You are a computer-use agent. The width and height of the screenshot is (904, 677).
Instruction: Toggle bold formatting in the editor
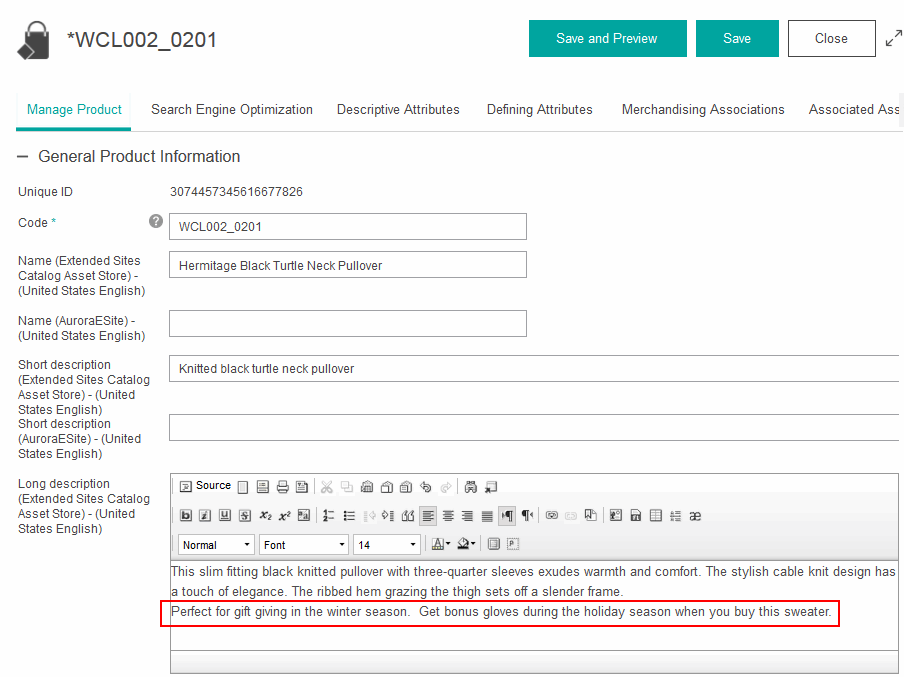point(186,516)
